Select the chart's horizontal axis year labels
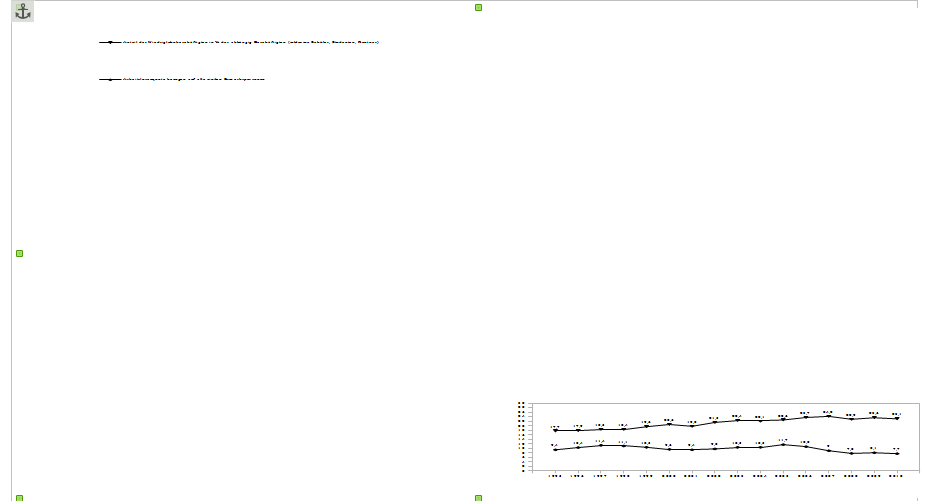The image size is (929, 501). 725,476
